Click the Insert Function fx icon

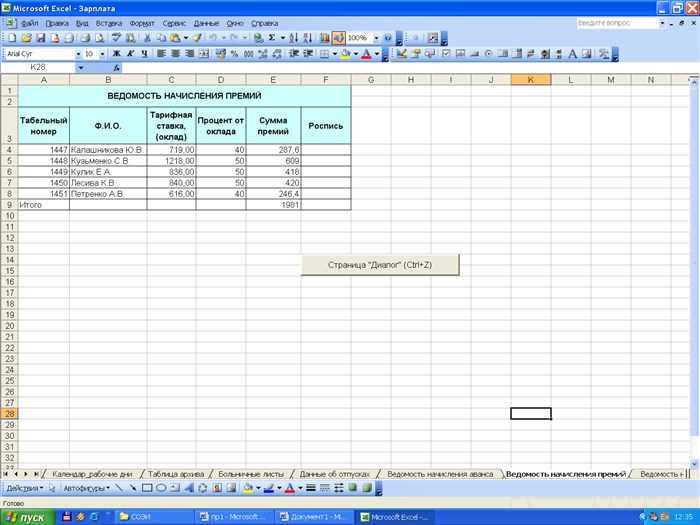(x=117, y=67)
